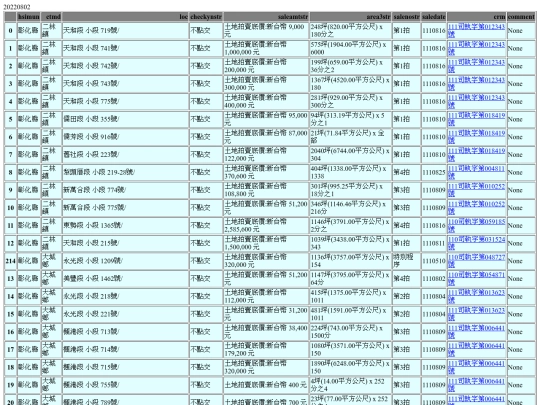Follow link 110司執字第031524號 in row 12

(476, 243)
